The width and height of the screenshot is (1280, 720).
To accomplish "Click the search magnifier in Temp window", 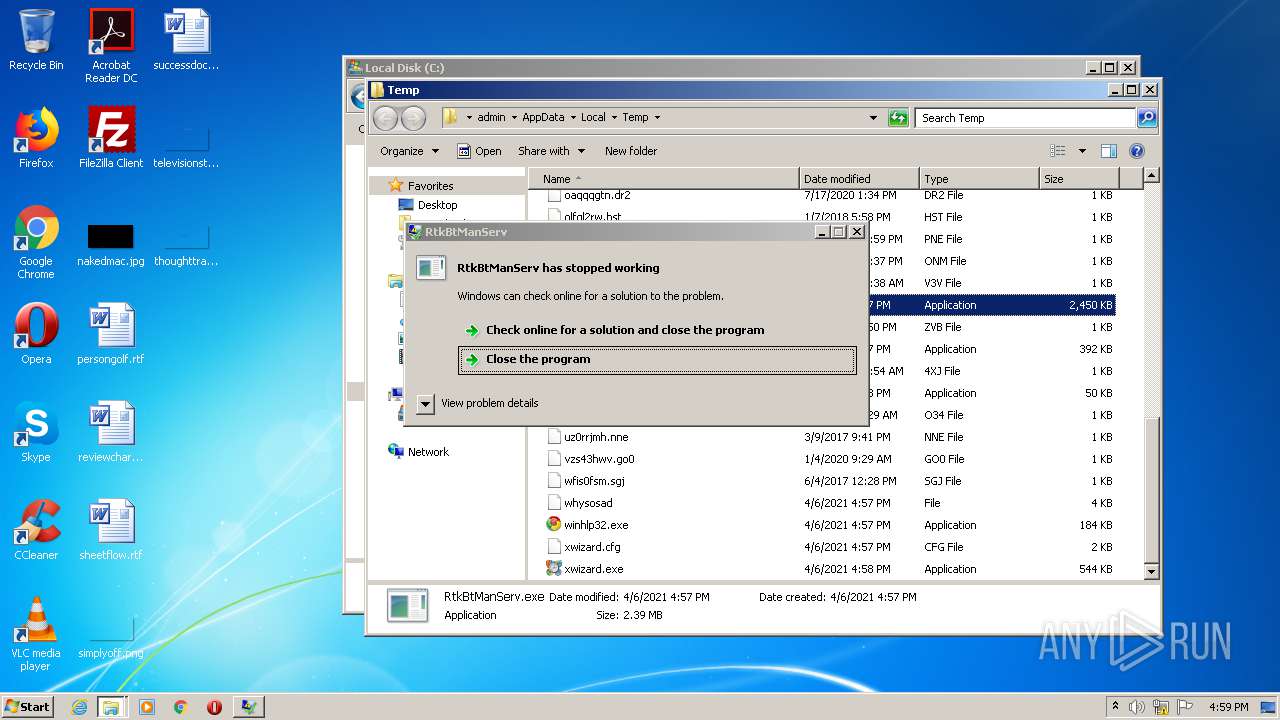I will tap(1146, 118).
